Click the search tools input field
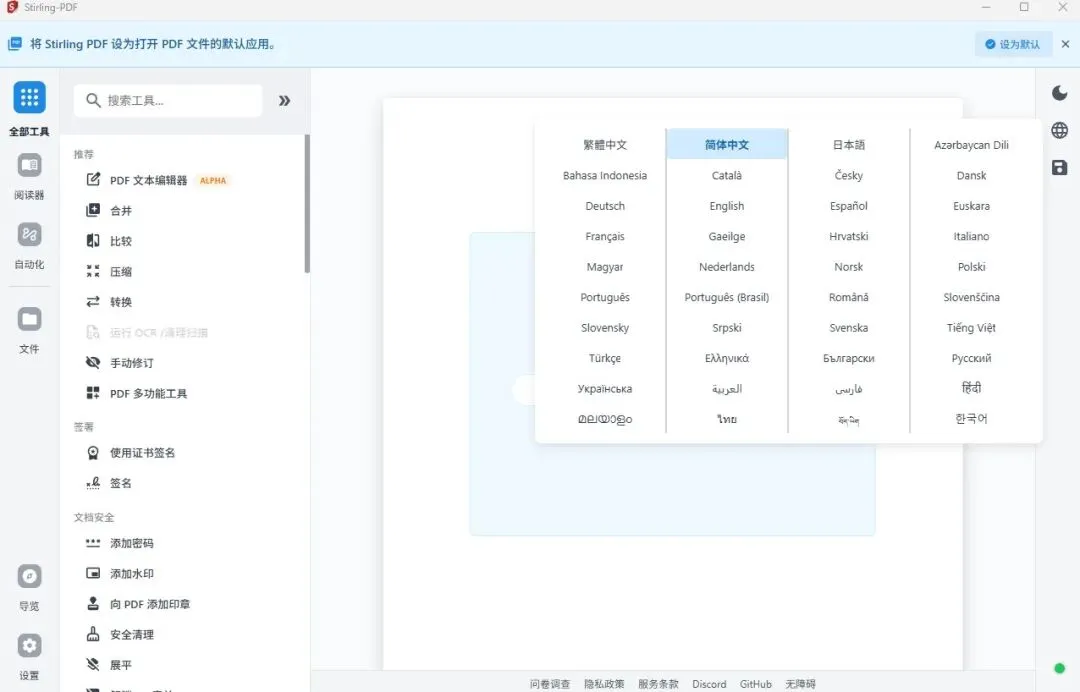Image resolution: width=1080 pixels, height=692 pixels. coord(168,101)
